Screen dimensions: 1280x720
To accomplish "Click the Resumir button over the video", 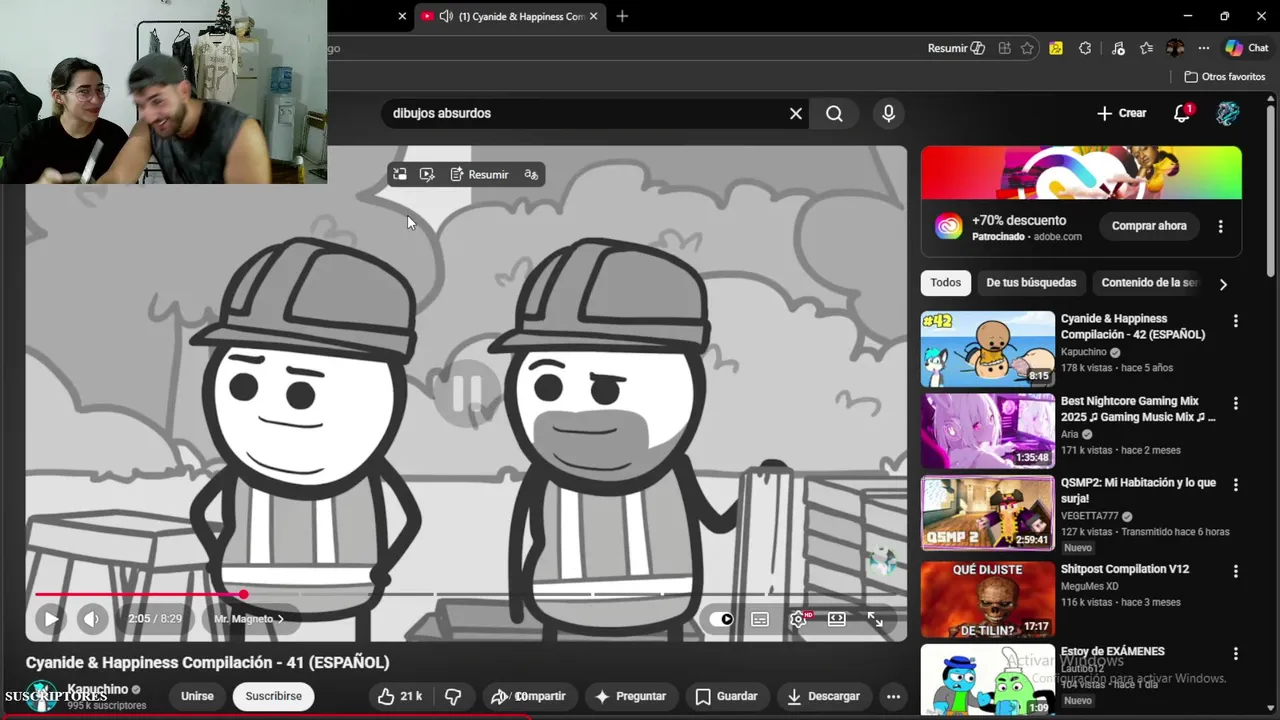I will [479, 174].
